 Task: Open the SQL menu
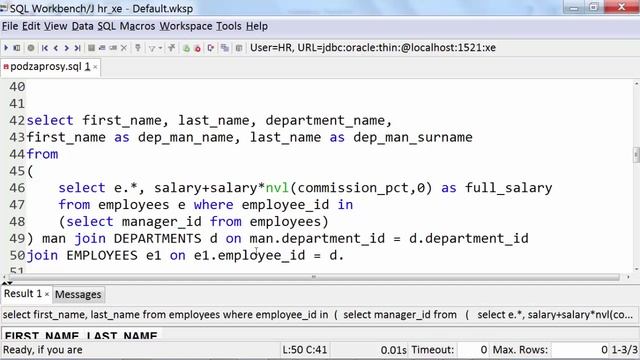click(107, 26)
